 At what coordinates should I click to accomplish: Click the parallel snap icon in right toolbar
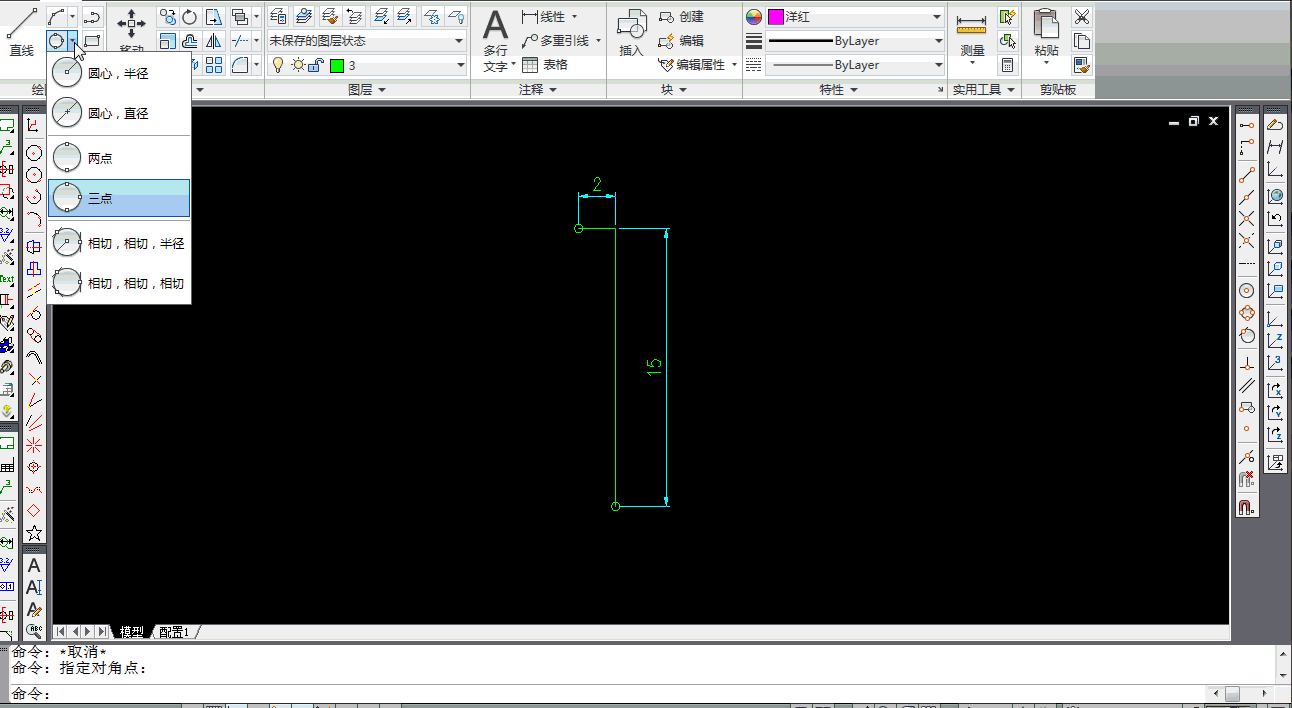click(x=1247, y=385)
